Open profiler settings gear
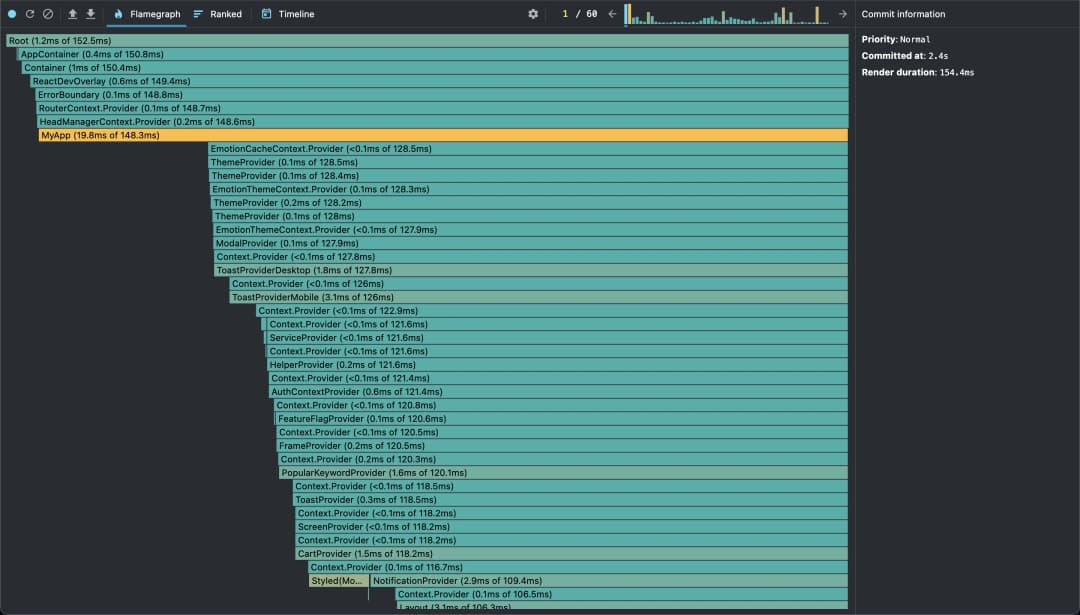This screenshot has width=1080, height=615. click(533, 14)
